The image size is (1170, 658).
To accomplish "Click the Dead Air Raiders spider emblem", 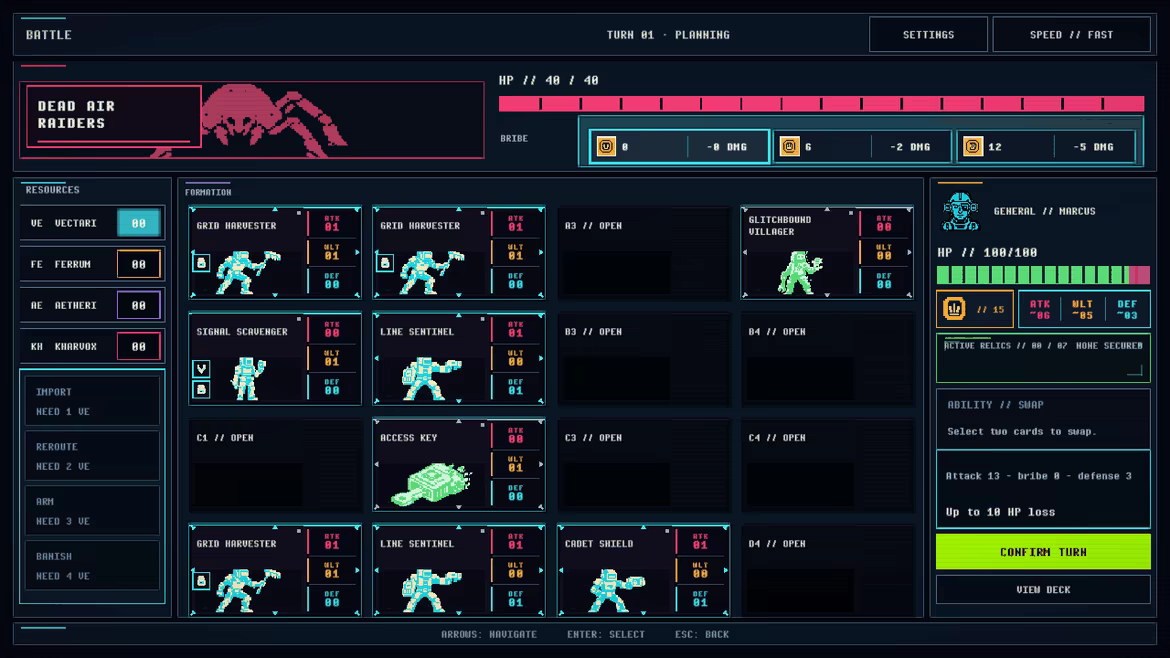I will tap(273, 120).
